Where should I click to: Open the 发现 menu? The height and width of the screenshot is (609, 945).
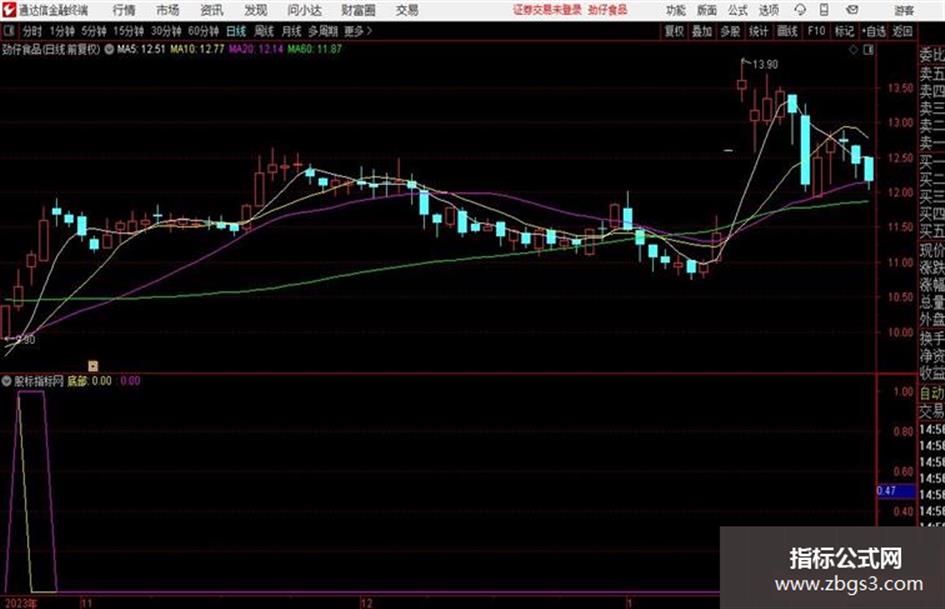pyautogui.click(x=256, y=10)
